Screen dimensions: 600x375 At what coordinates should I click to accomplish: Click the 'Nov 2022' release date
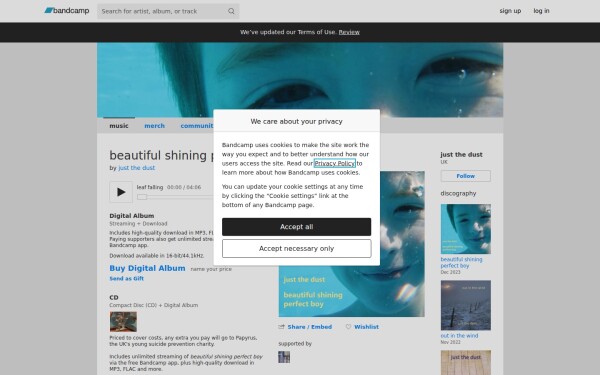click(450, 342)
